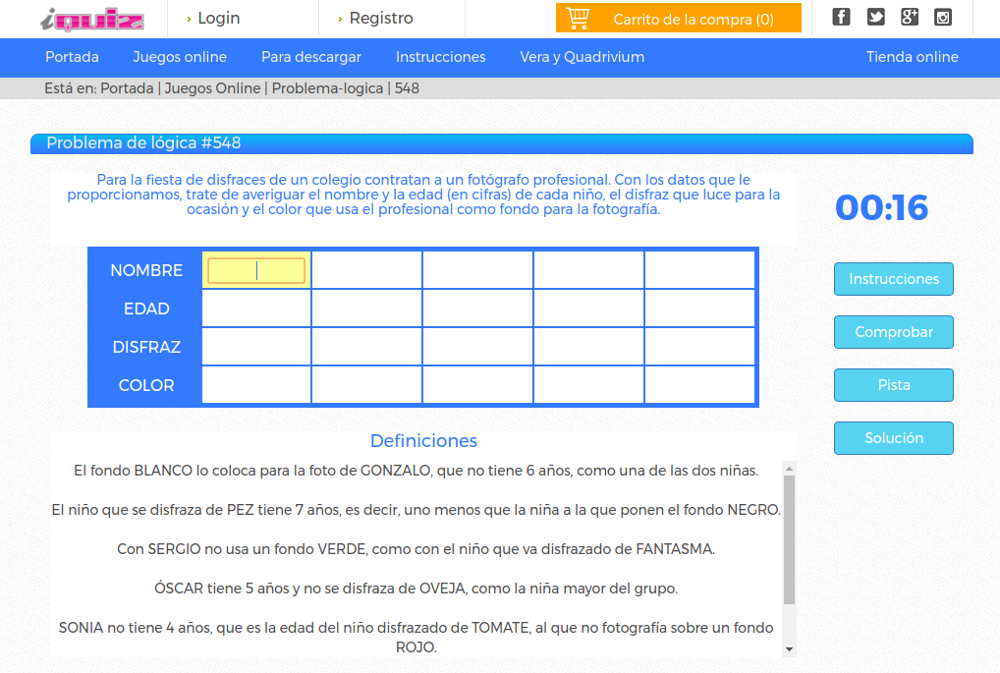Image resolution: width=1000 pixels, height=673 pixels.
Task: Click the Juegos Online breadcrumb
Action: click(212, 88)
